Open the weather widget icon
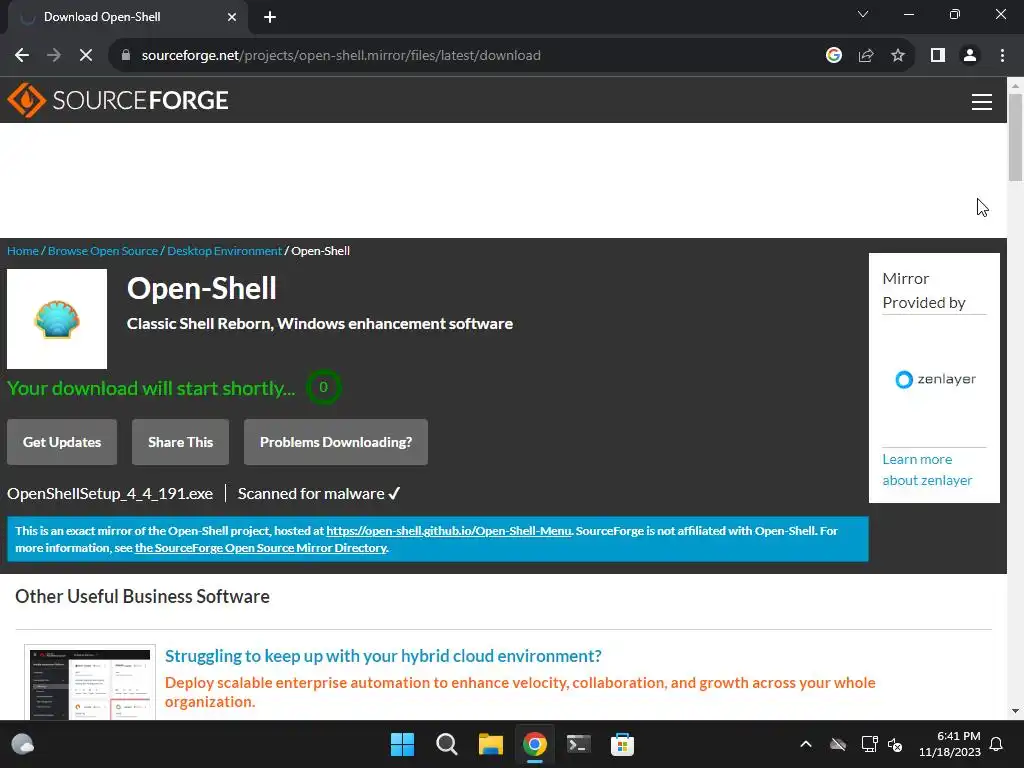 pos(23,744)
